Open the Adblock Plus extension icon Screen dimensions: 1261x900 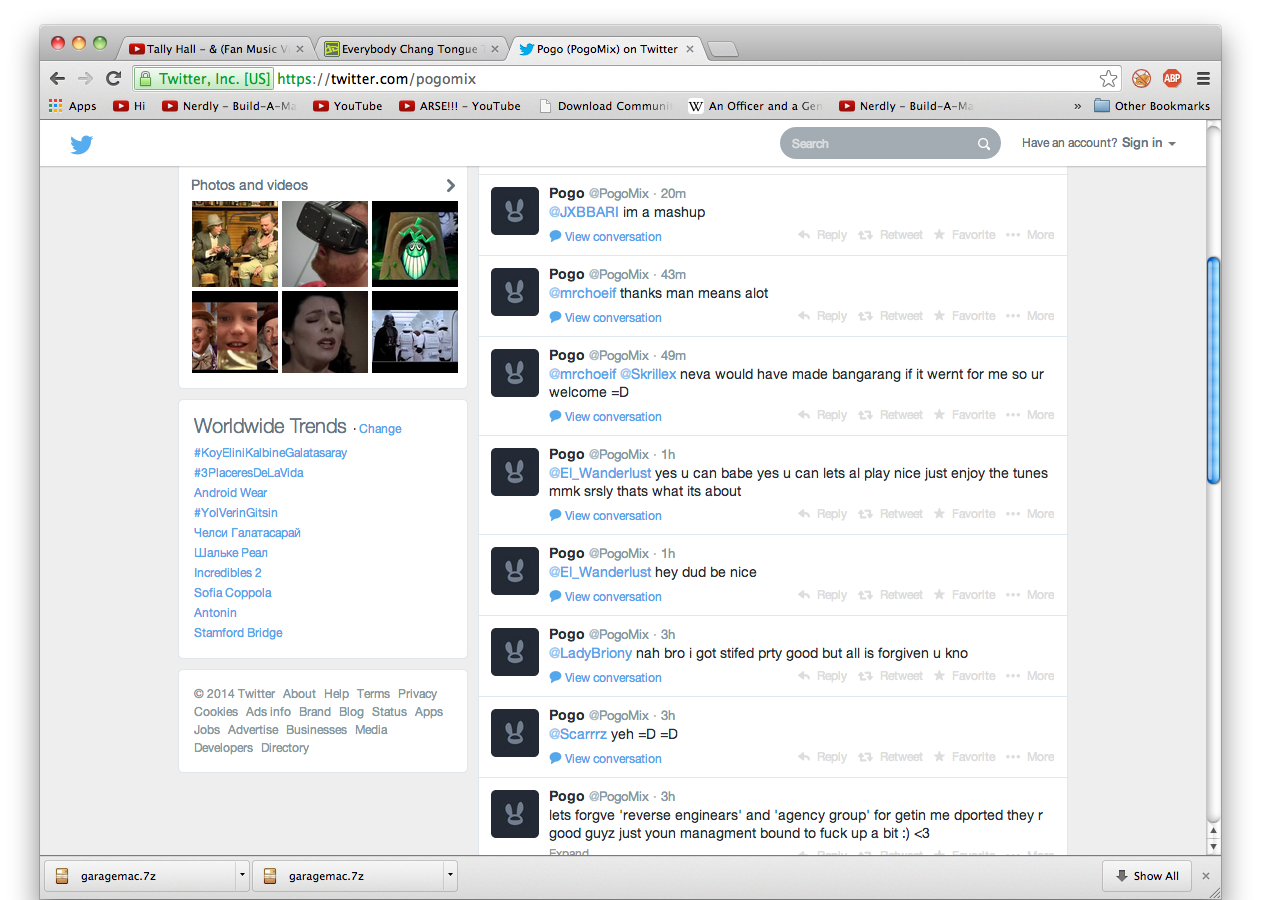(1171, 79)
